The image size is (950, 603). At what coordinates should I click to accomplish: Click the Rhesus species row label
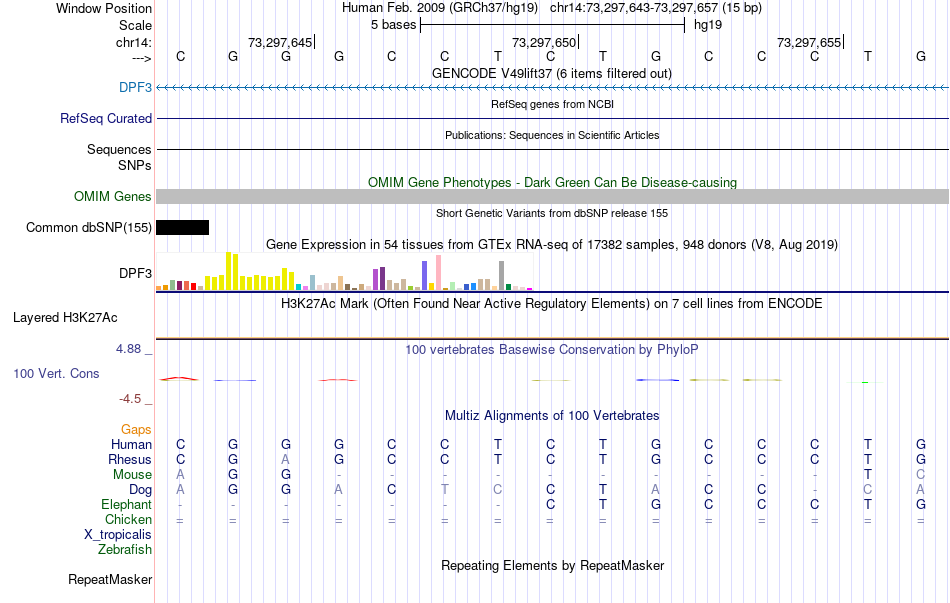[130, 459]
